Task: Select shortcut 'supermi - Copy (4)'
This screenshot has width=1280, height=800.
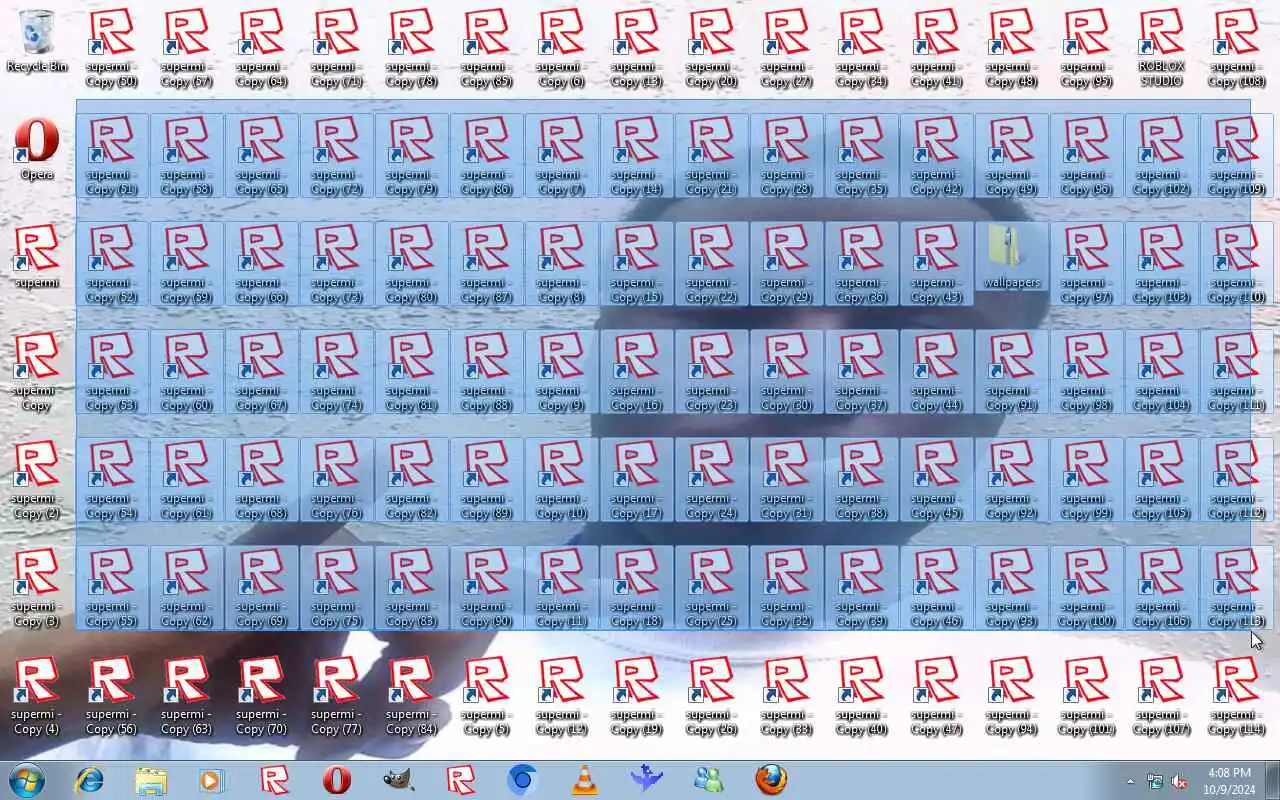Action: pos(37,696)
